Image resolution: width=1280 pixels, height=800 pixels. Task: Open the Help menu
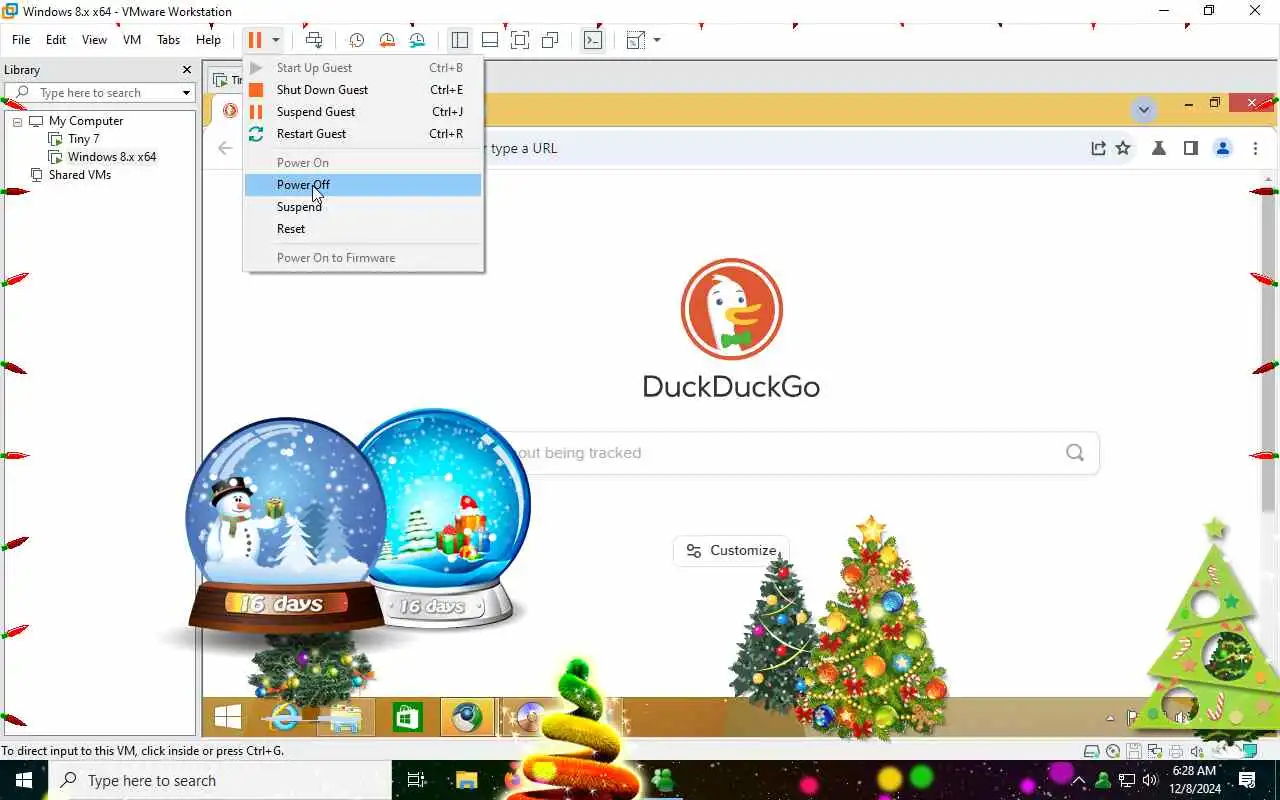click(208, 40)
